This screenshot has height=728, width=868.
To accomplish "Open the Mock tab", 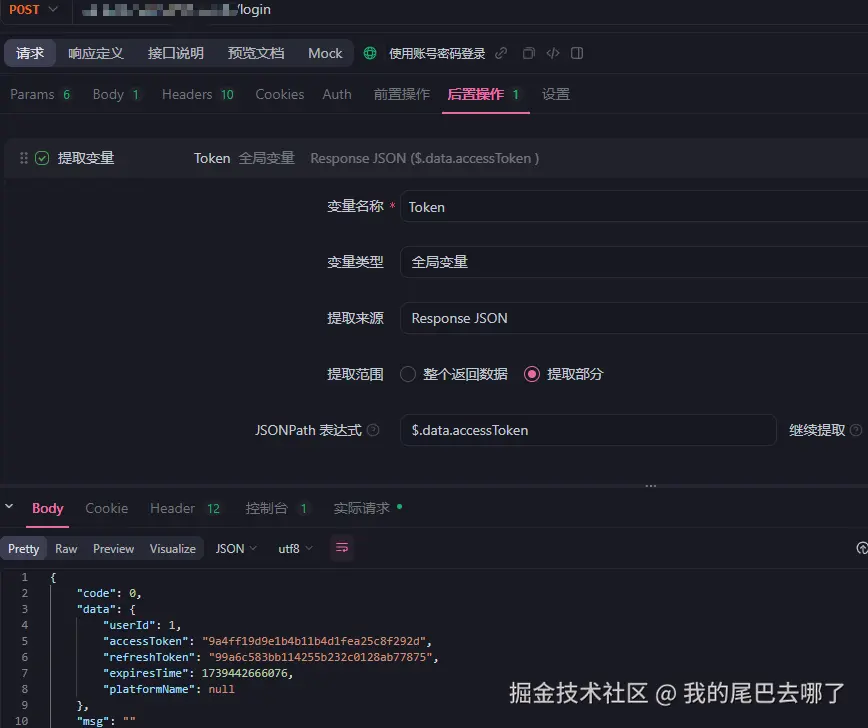I will coord(325,53).
